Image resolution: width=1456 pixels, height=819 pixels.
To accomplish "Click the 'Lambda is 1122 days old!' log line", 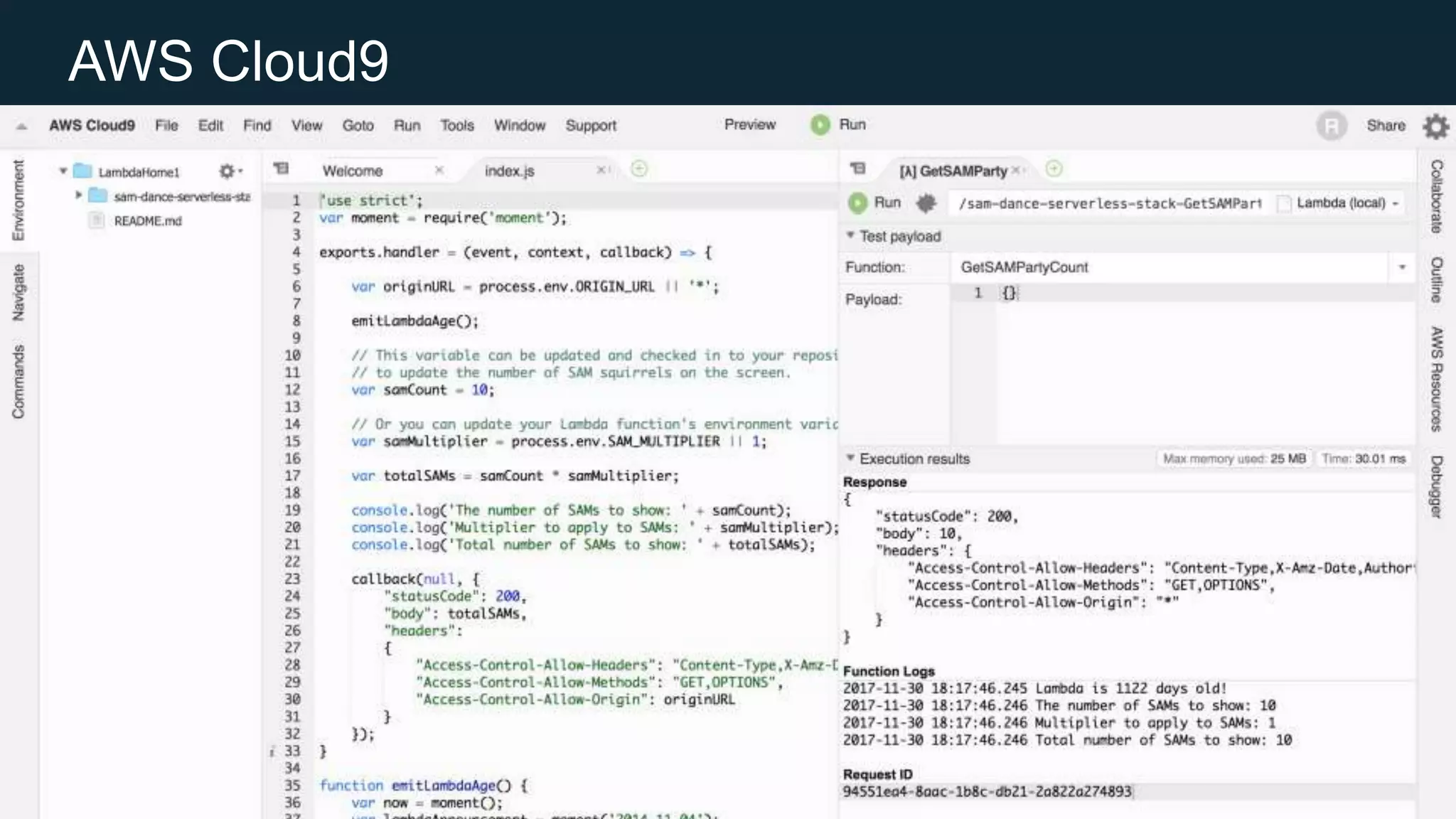I will [1034, 688].
